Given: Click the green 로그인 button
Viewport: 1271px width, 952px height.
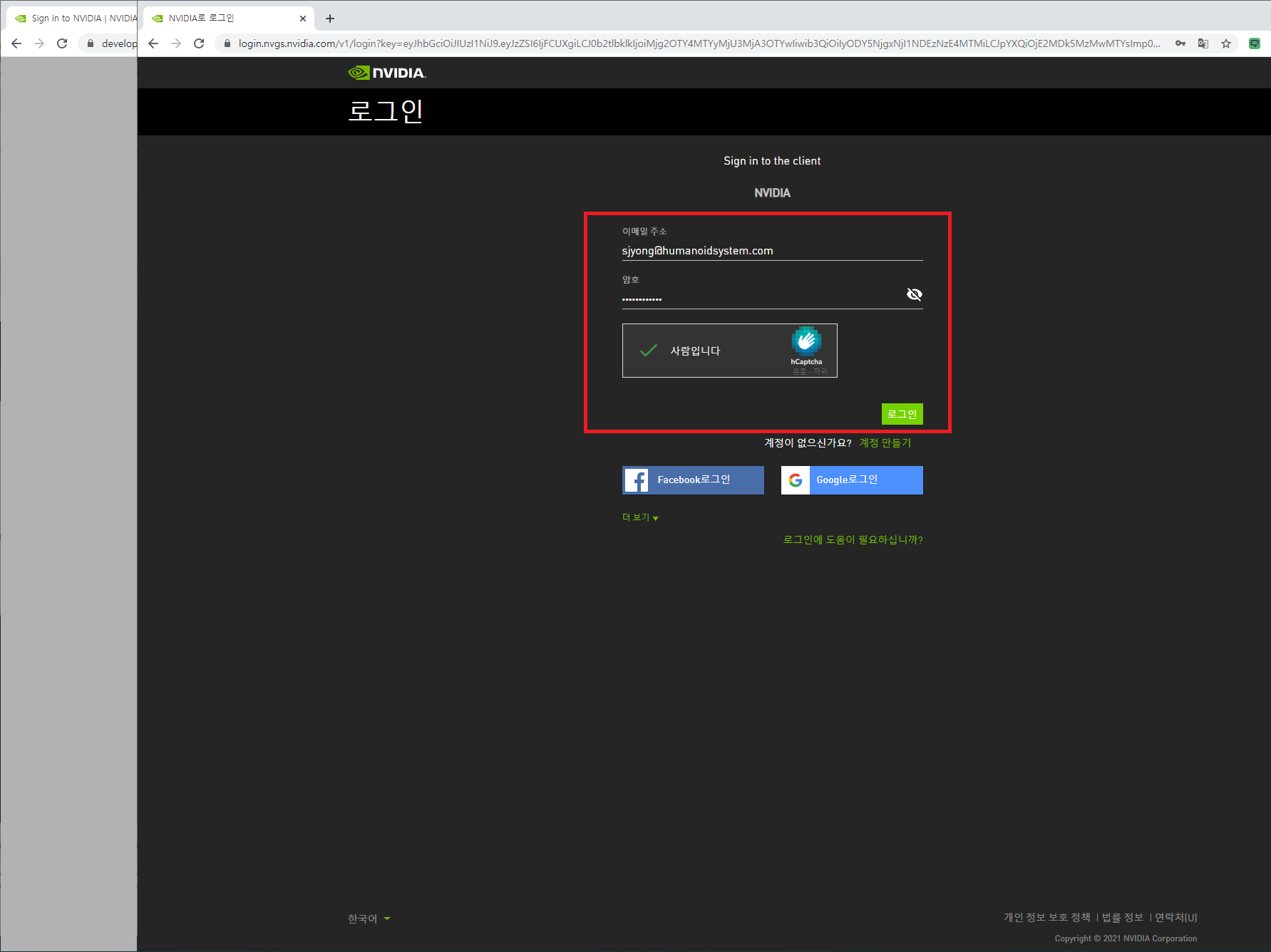Looking at the screenshot, I should (x=902, y=414).
